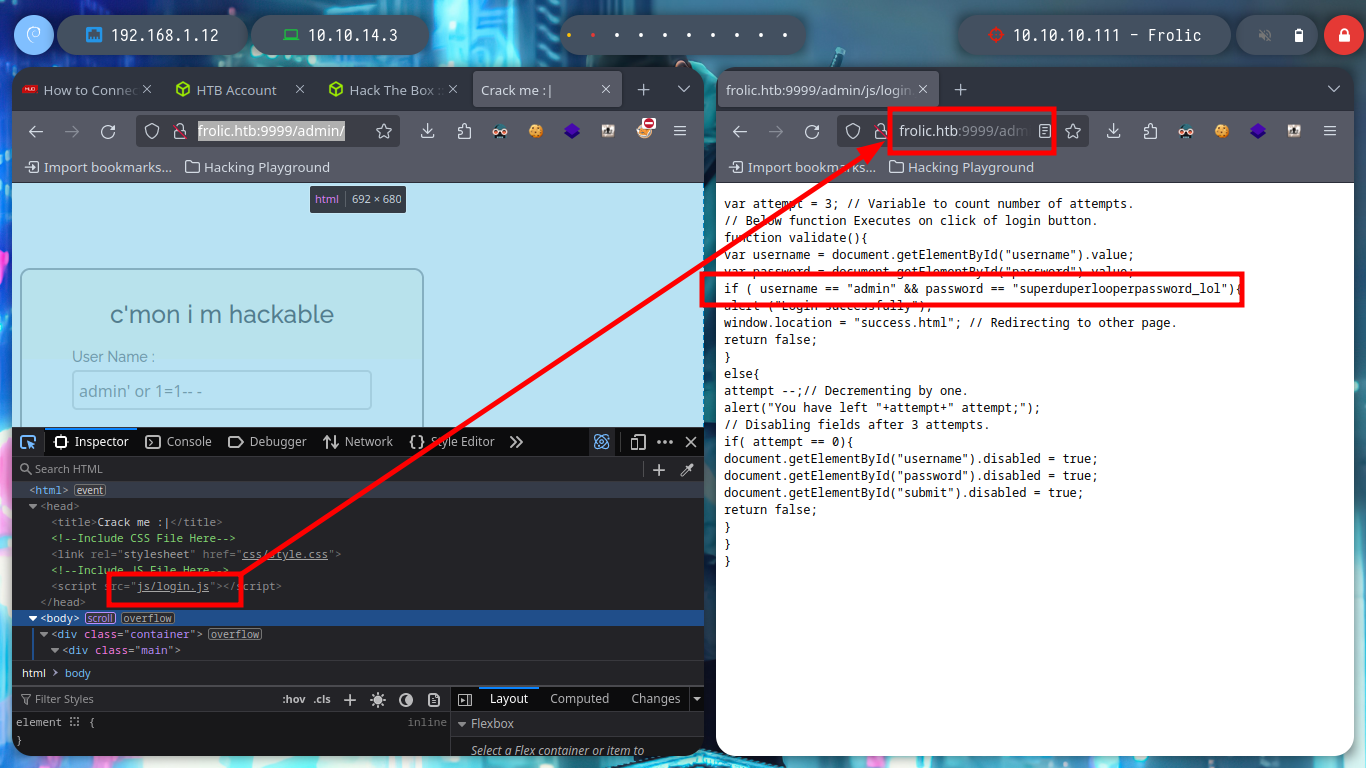The width and height of the screenshot is (1366, 768).
Task: List all tabs dropdown in left window
Action: click(x=684, y=90)
